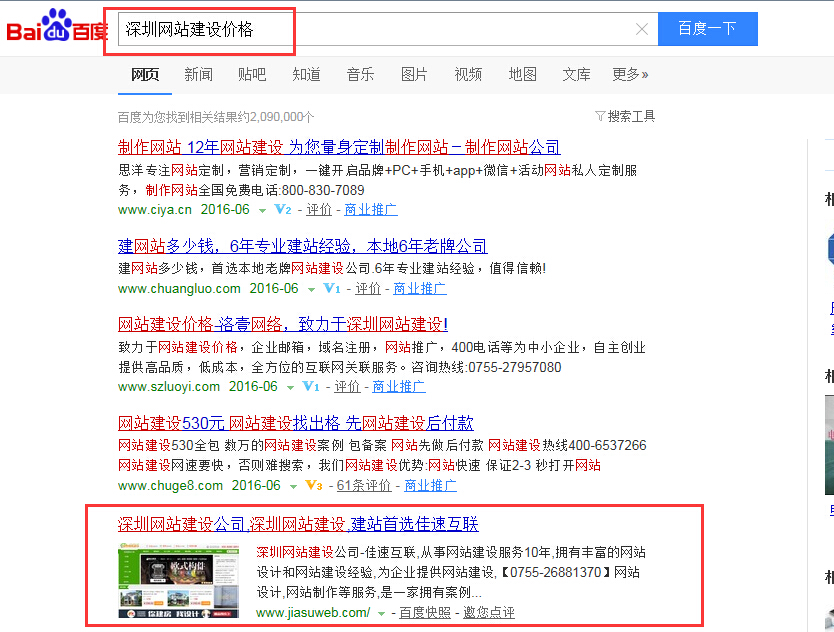Open result titled 网站建设530元 网站建设找出格
834x632 pixels.
point(296,423)
